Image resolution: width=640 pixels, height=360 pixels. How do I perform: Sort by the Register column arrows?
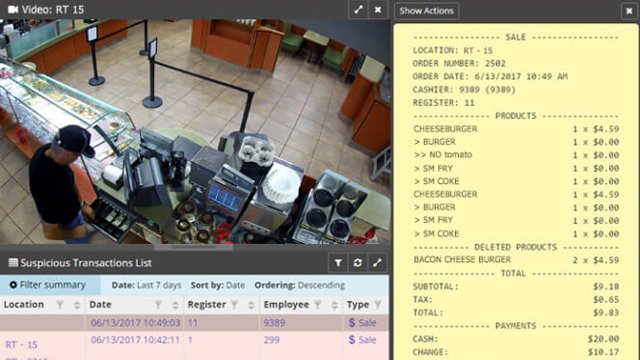click(251, 305)
